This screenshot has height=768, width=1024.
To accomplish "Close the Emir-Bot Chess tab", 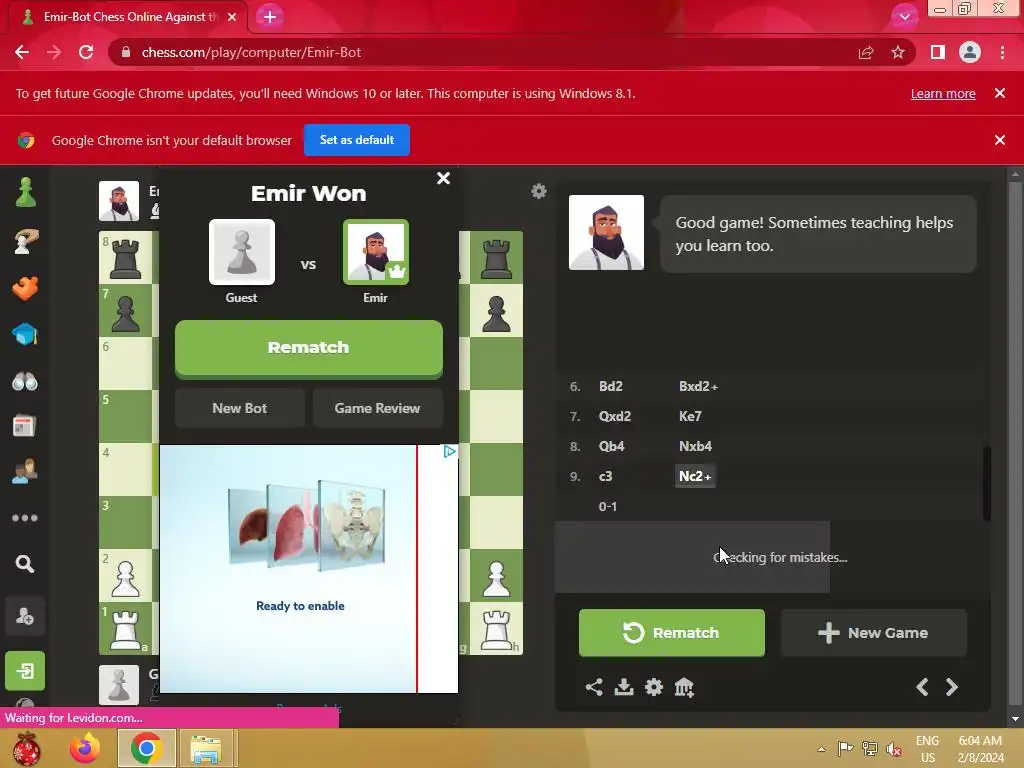I will click(x=232, y=17).
